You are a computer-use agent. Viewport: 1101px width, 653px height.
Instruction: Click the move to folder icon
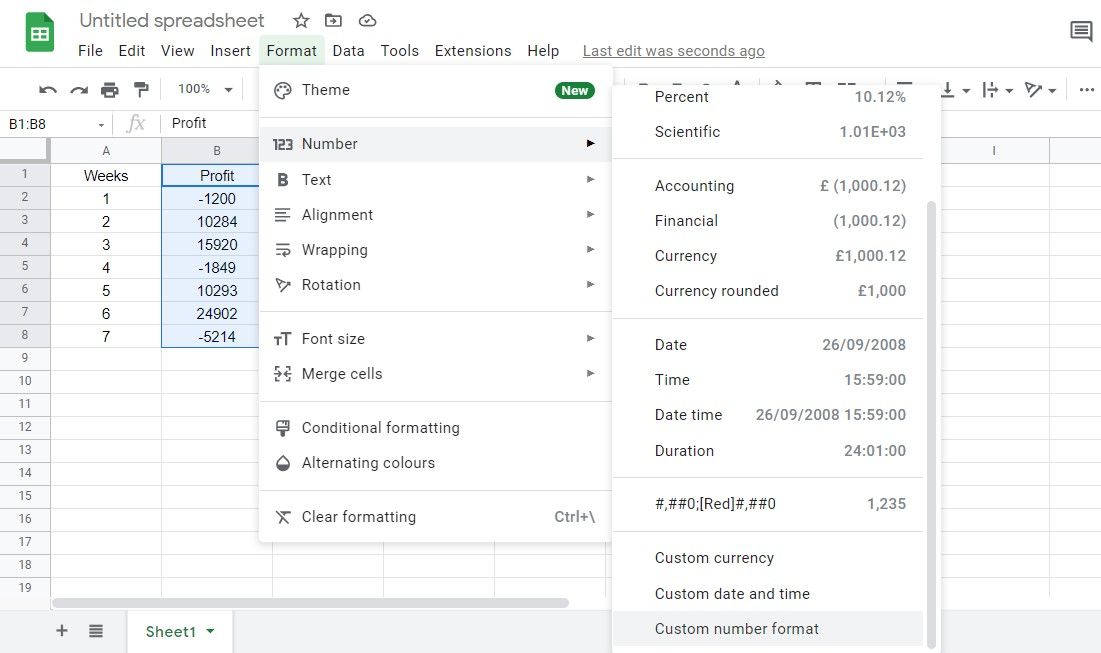tap(333, 21)
